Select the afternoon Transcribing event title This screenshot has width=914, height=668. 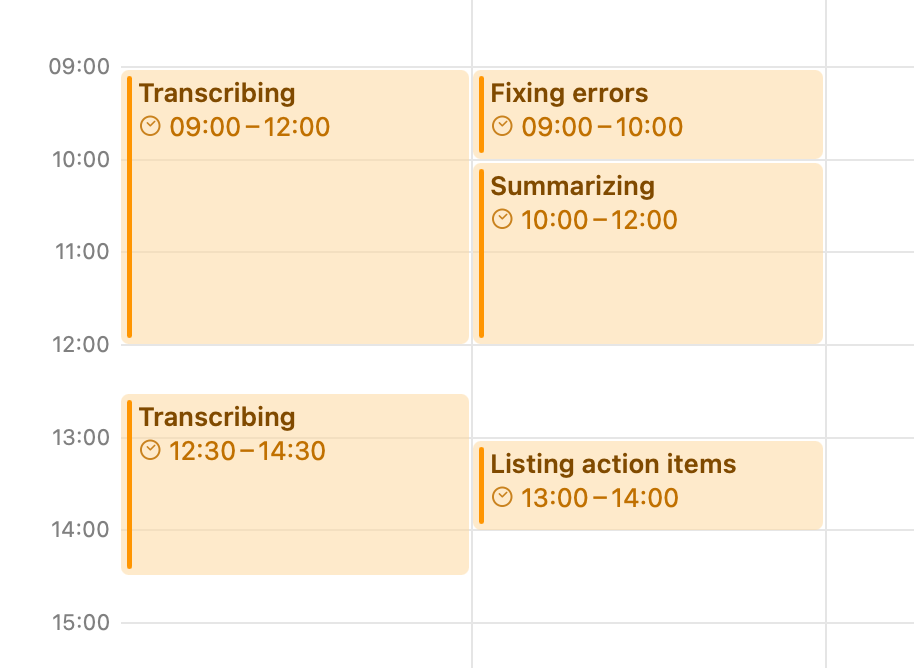pyautogui.click(x=217, y=417)
